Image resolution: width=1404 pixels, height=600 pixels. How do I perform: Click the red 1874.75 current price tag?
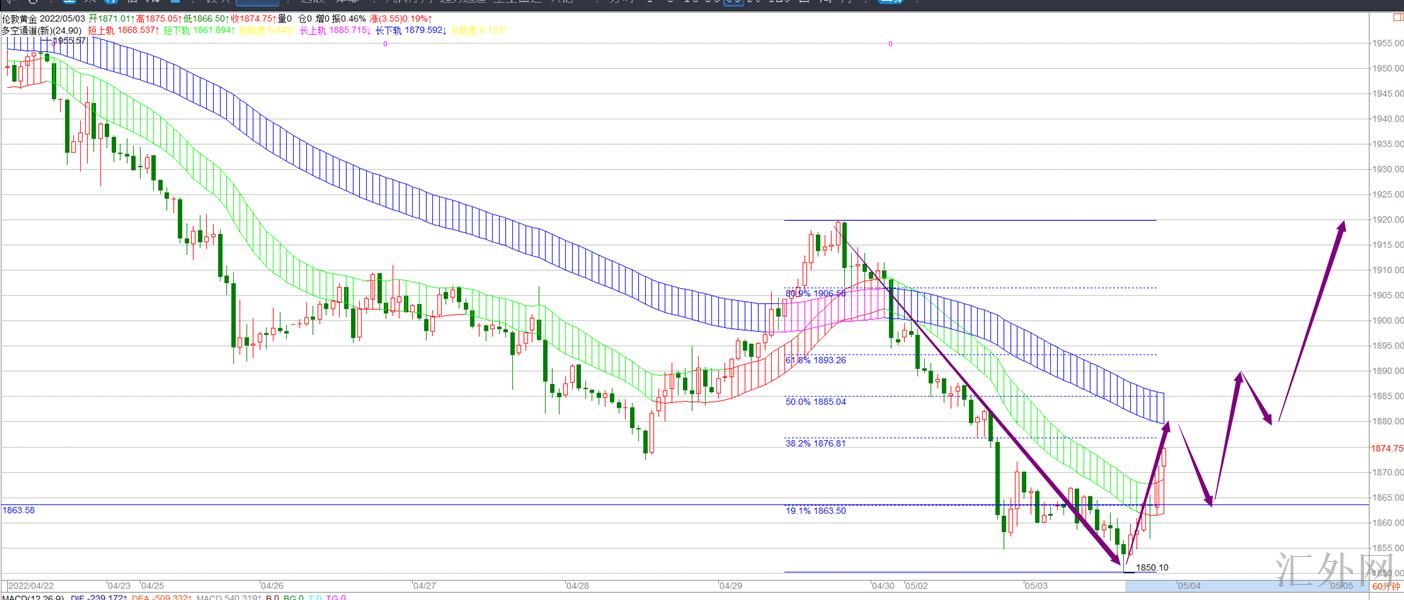pyautogui.click(x=1388, y=448)
